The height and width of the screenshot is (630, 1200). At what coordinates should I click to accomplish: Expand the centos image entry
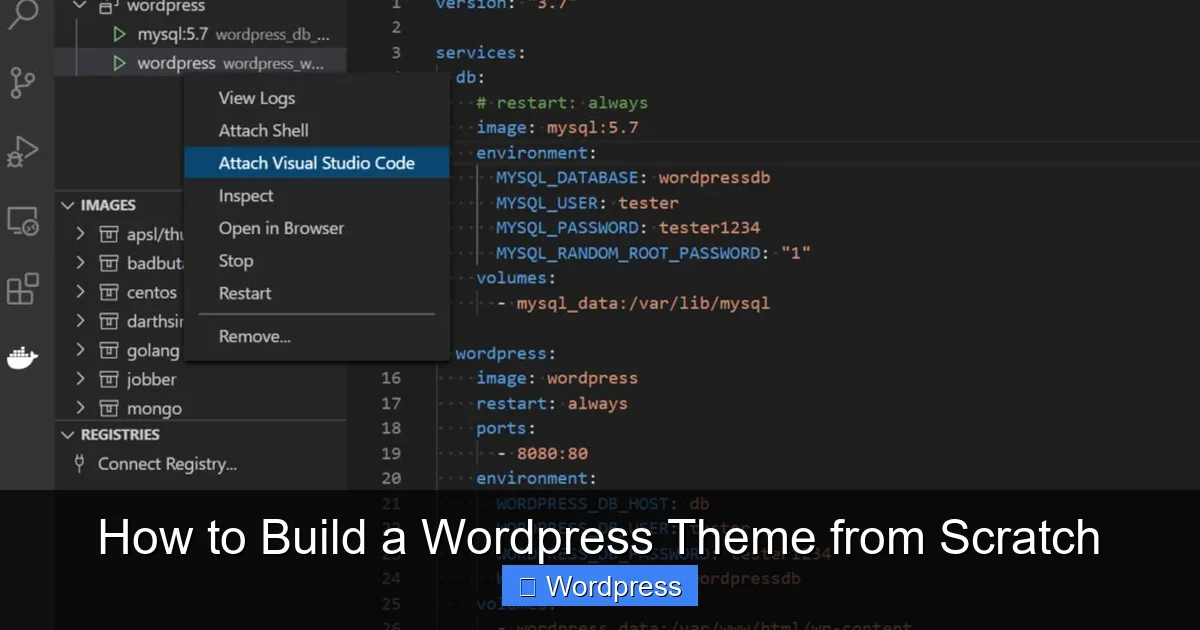click(x=80, y=292)
